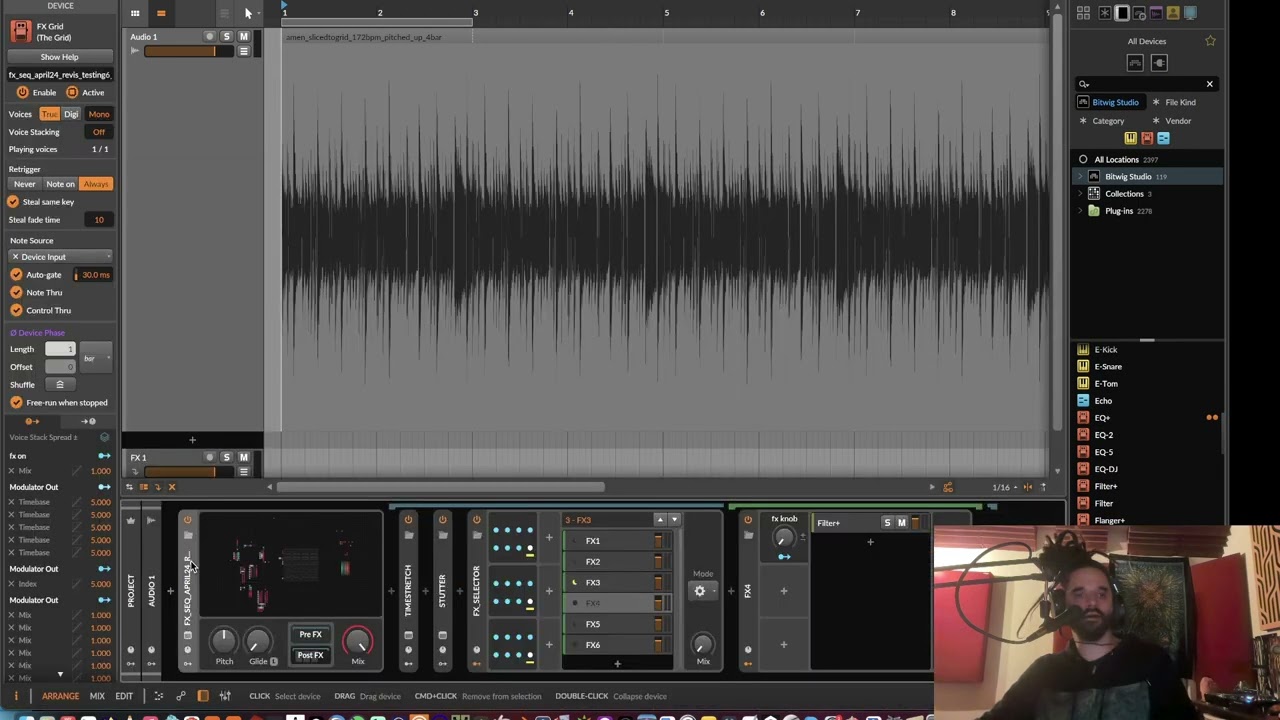Solo the Audio 1 track
The height and width of the screenshot is (720, 1280).
point(226,36)
